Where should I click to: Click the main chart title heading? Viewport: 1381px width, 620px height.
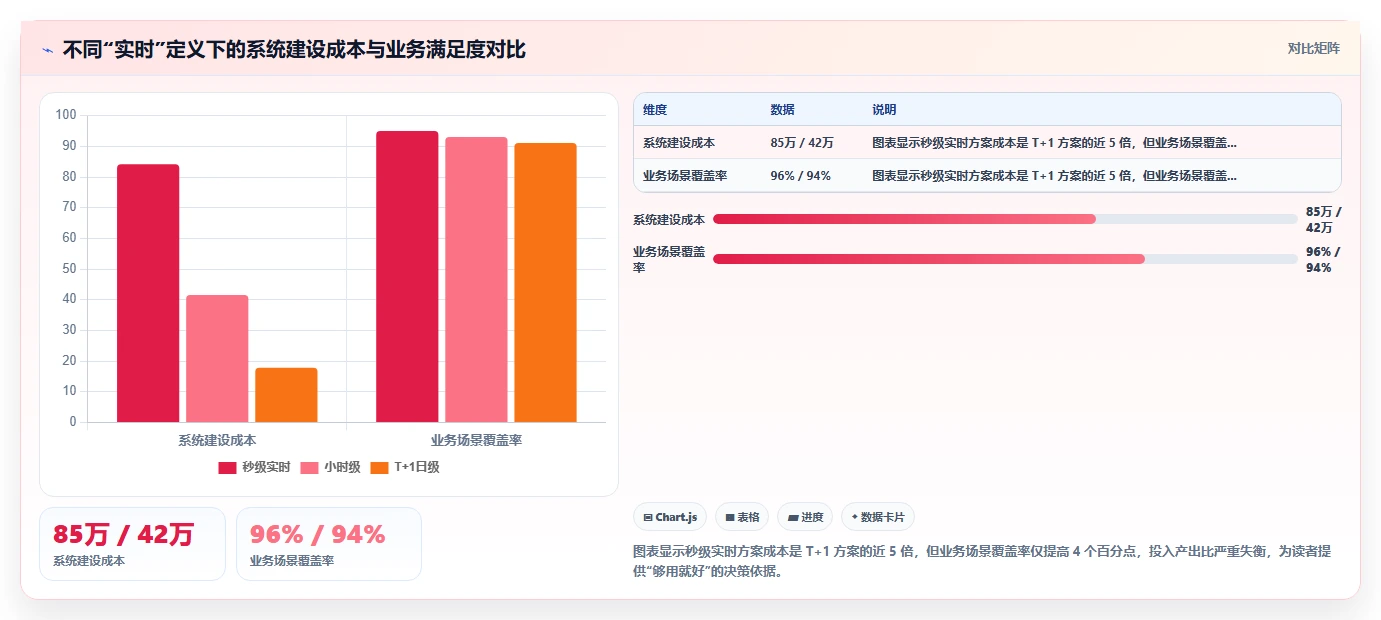294,50
